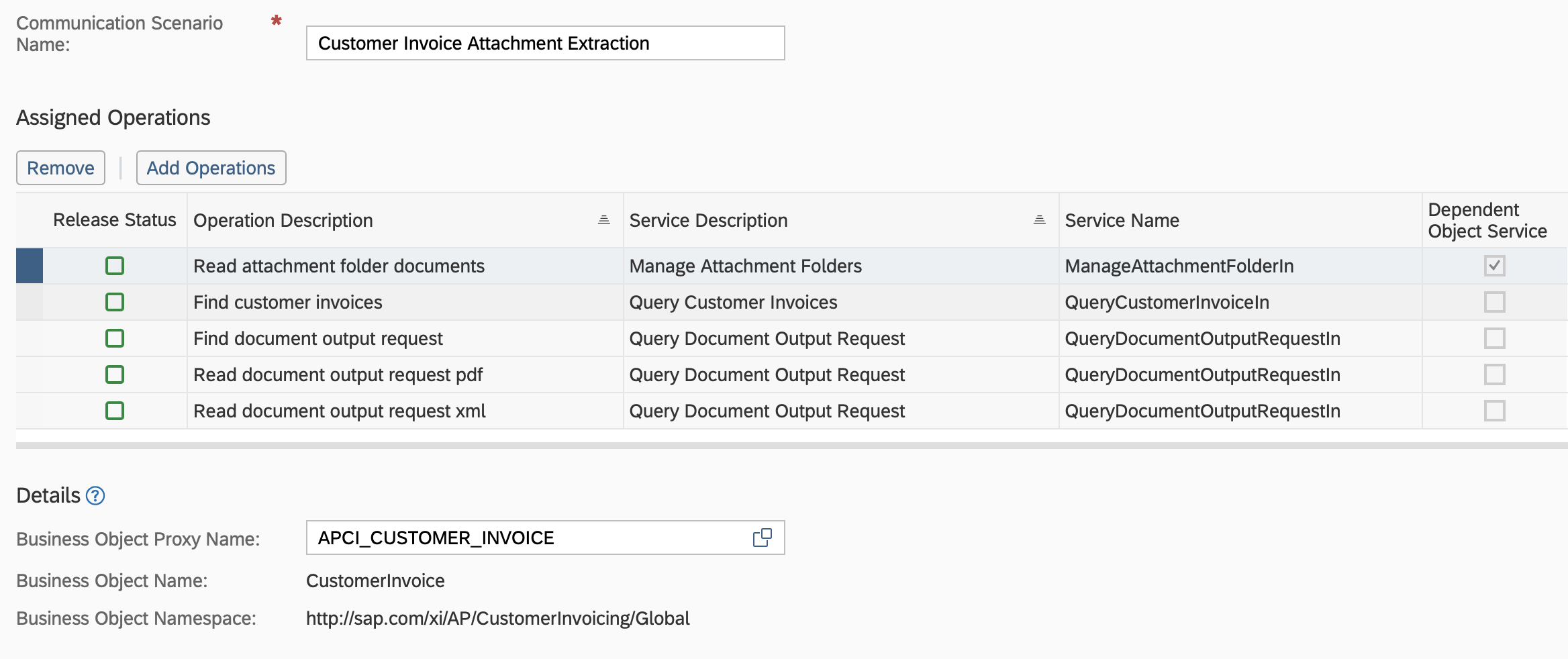Image resolution: width=1568 pixels, height=659 pixels.
Task: Toggle Dependent Object Service for ManageAttachmentFolderIn
Action: (1494, 266)
